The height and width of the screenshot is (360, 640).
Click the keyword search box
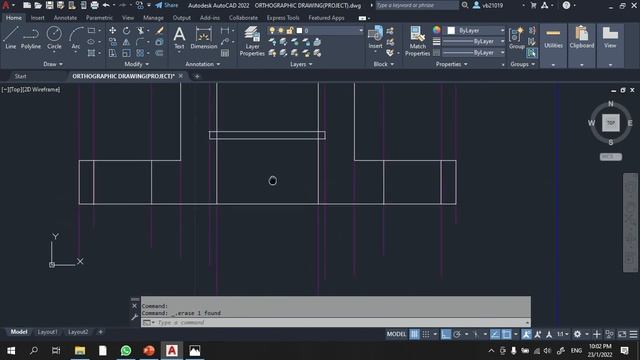click(417, 5)
